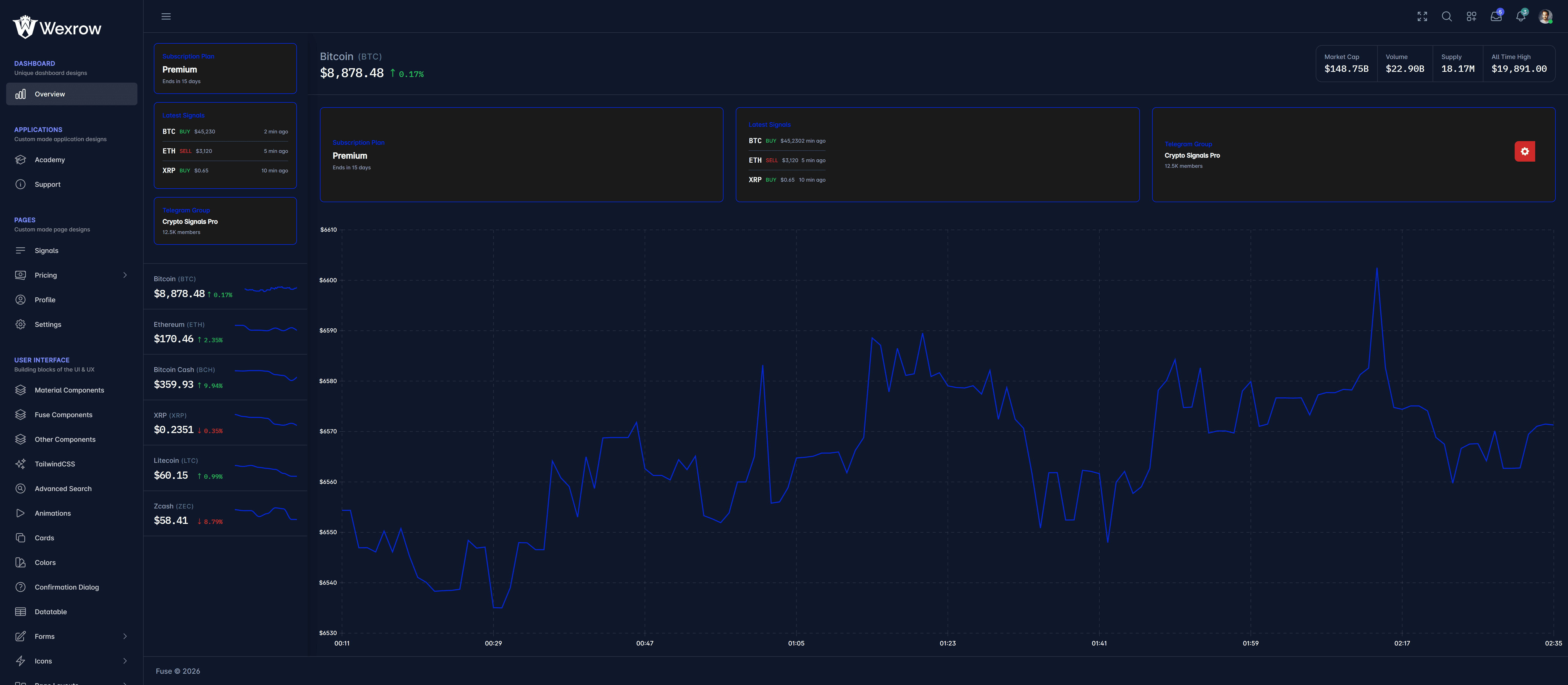This screenshot has height=685, width=1568.
Task: Select the Bitcoin (BTC) watchlist row
Action: coord(225,287)
